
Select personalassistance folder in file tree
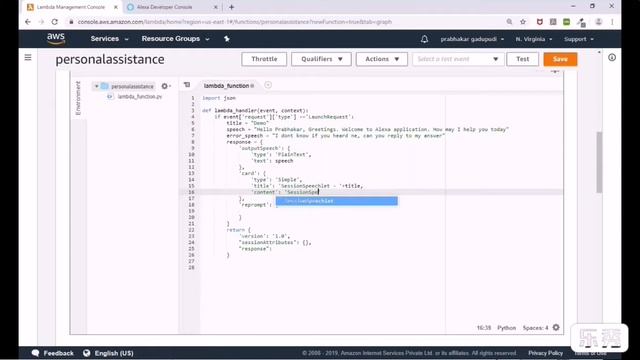pyautogui.click(x=132, y=87)
